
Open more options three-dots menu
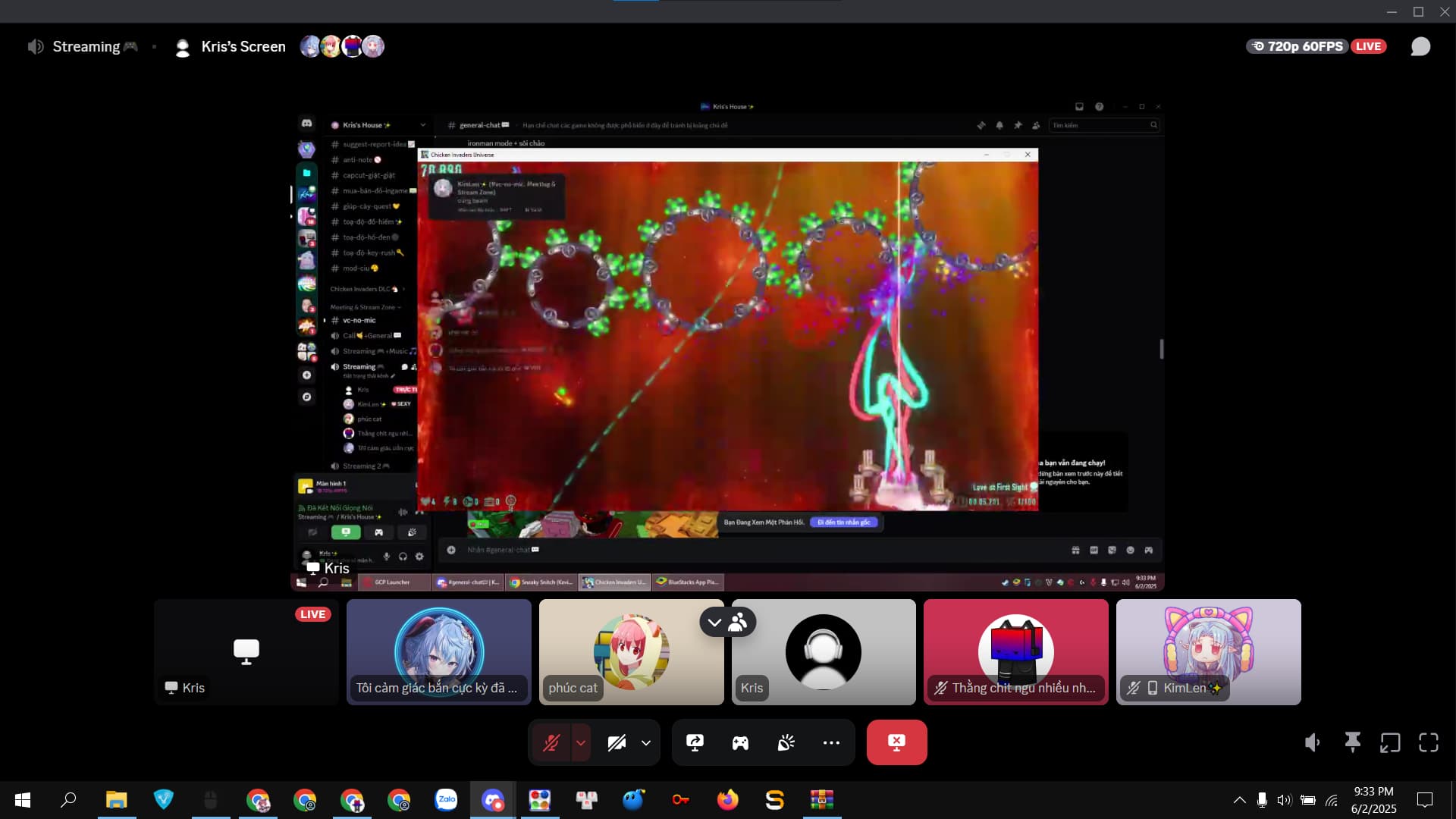click(831, 742)
